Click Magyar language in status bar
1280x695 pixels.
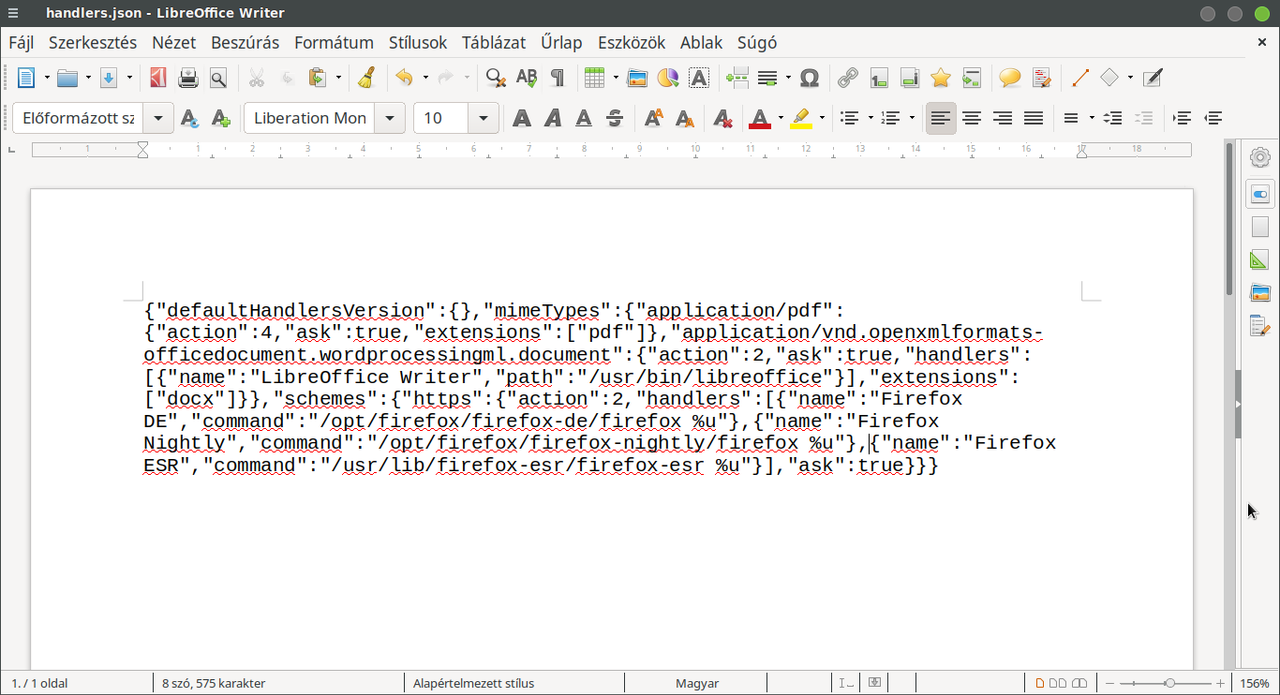(697, 683)
